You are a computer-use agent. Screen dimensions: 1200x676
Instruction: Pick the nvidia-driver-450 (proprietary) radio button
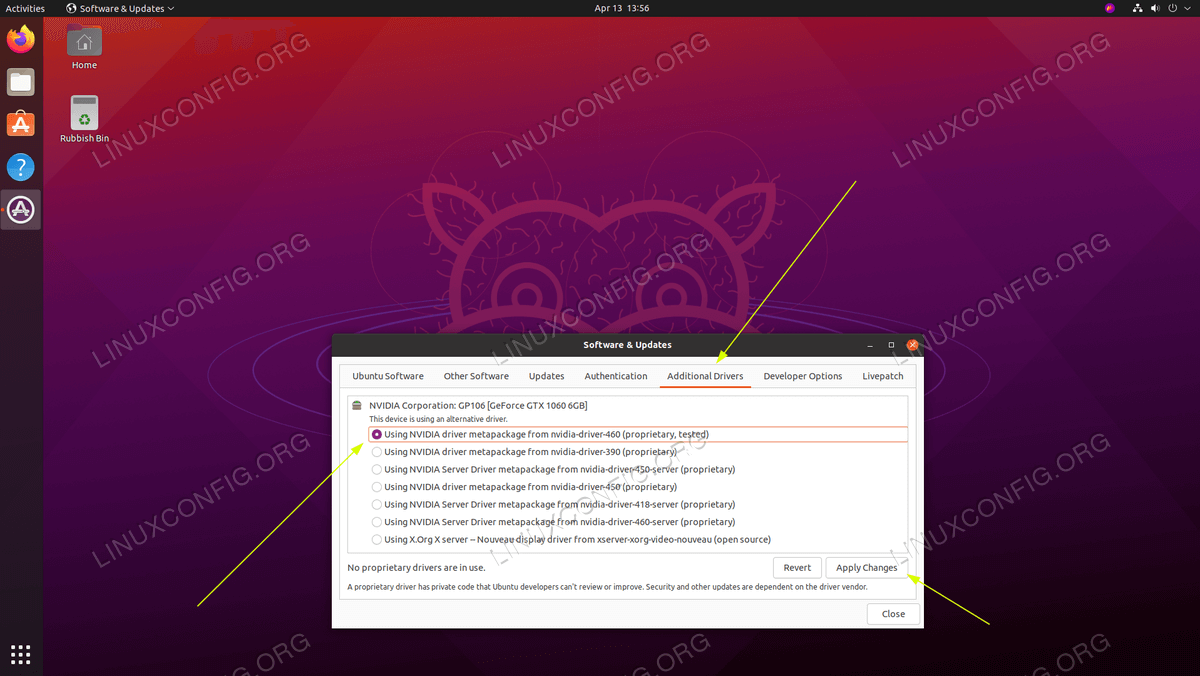377,487
